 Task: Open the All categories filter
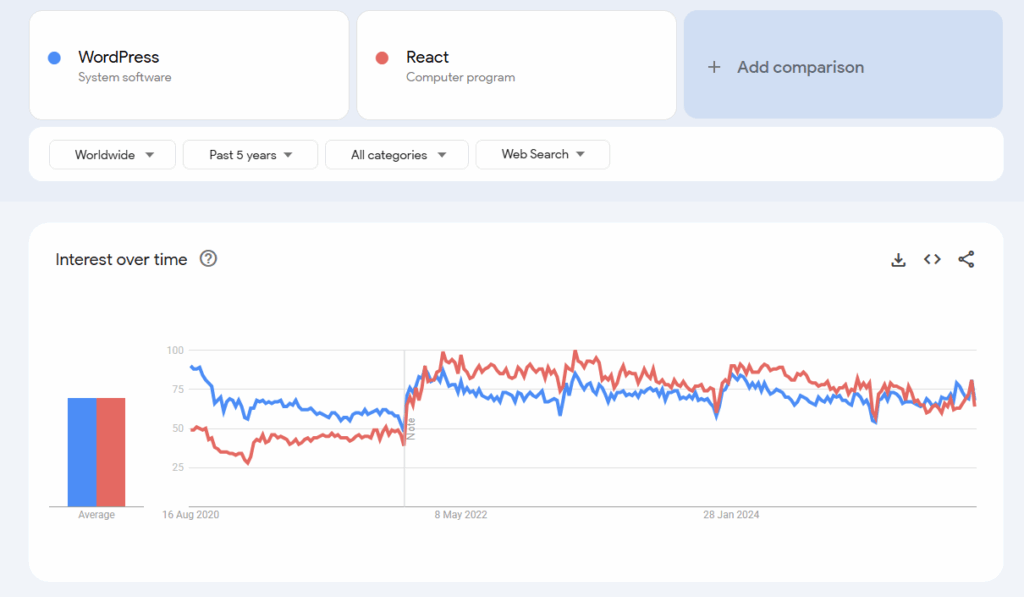[397, 155]
